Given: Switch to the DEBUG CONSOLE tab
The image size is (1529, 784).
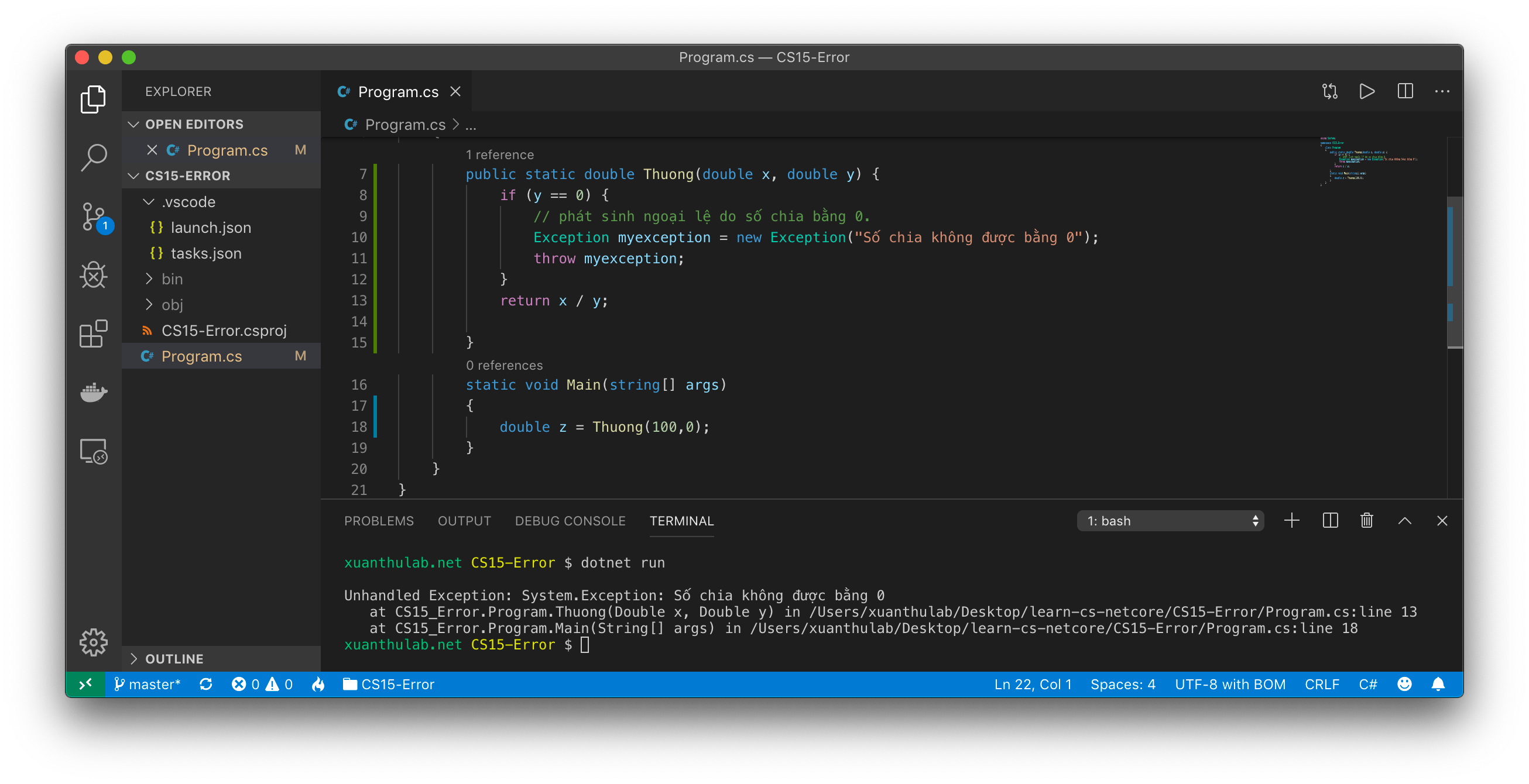Looking at the screenshot, I should pyautogui.click(x=570, y=521).
